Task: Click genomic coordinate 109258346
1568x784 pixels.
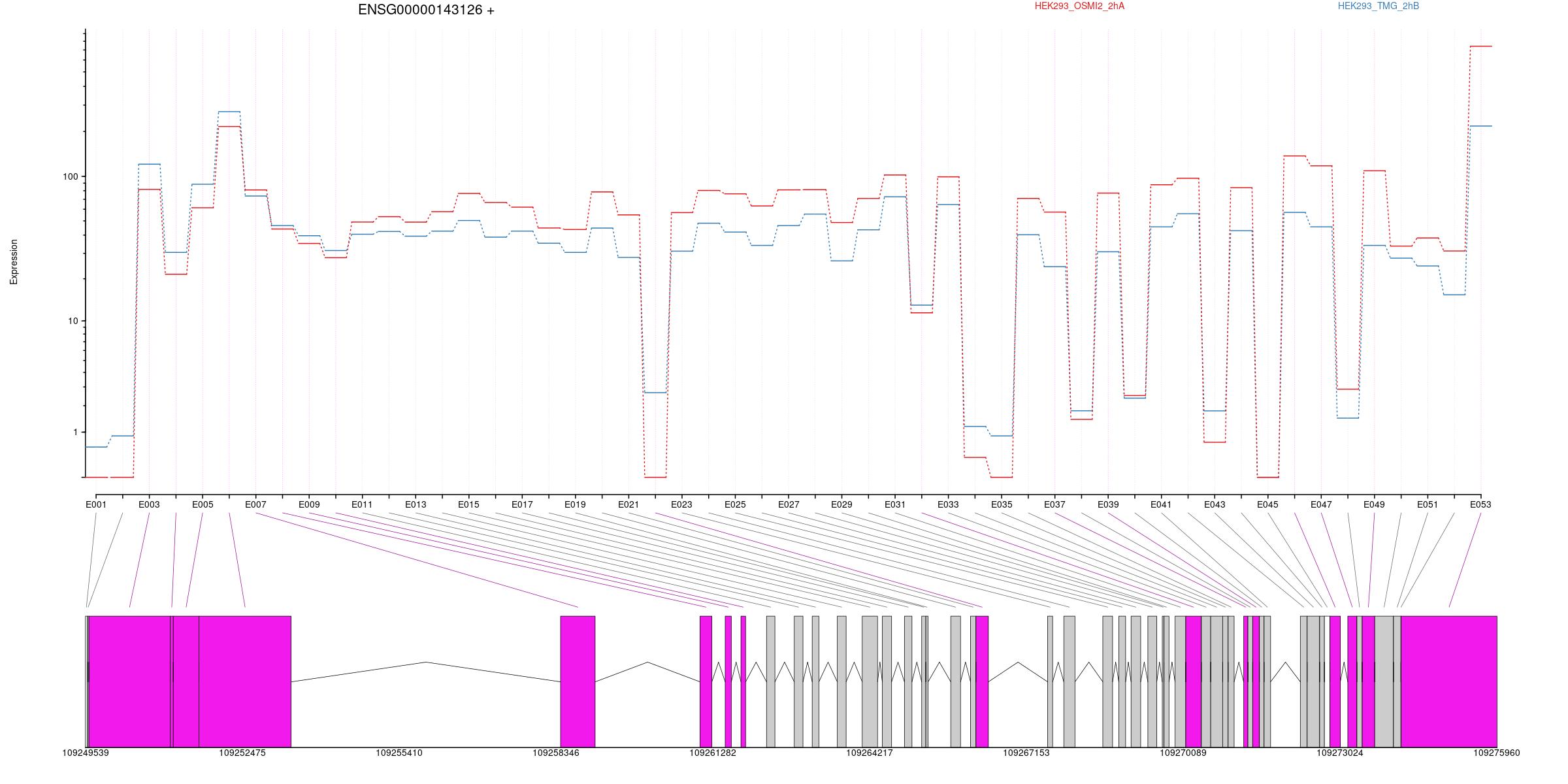Action: click(x=556, y=753)
